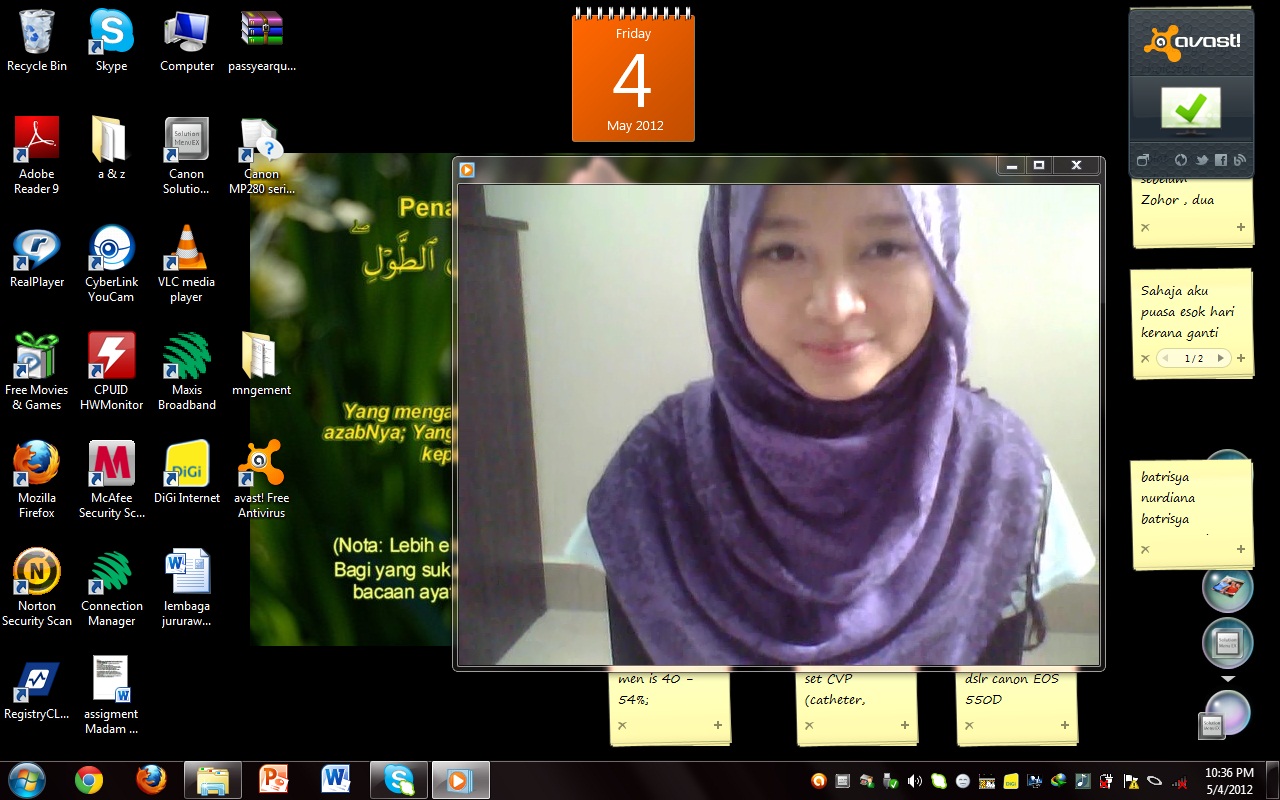The width and height of the screenshot is (1280, 800).
Task: Open Maxis Connection Manager desktop shortcut
Action: coord(111,587)
